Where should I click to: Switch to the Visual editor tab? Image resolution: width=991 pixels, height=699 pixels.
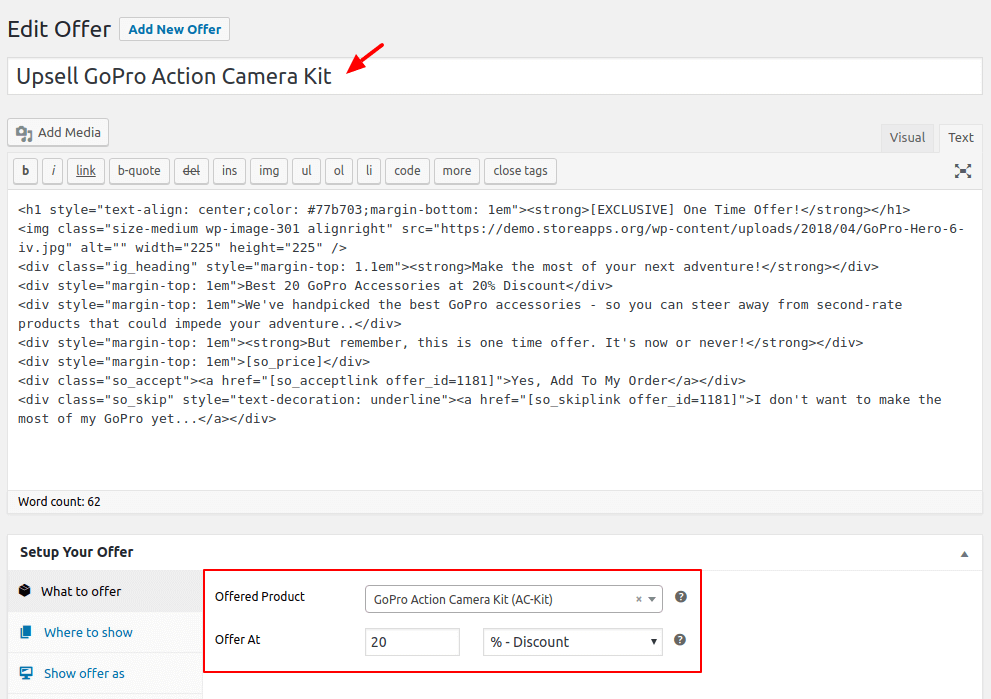click(x=907, y=138)
